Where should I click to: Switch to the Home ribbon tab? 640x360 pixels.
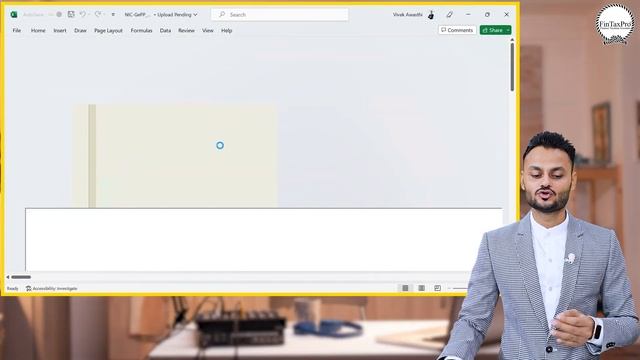(x=38, y=30)
